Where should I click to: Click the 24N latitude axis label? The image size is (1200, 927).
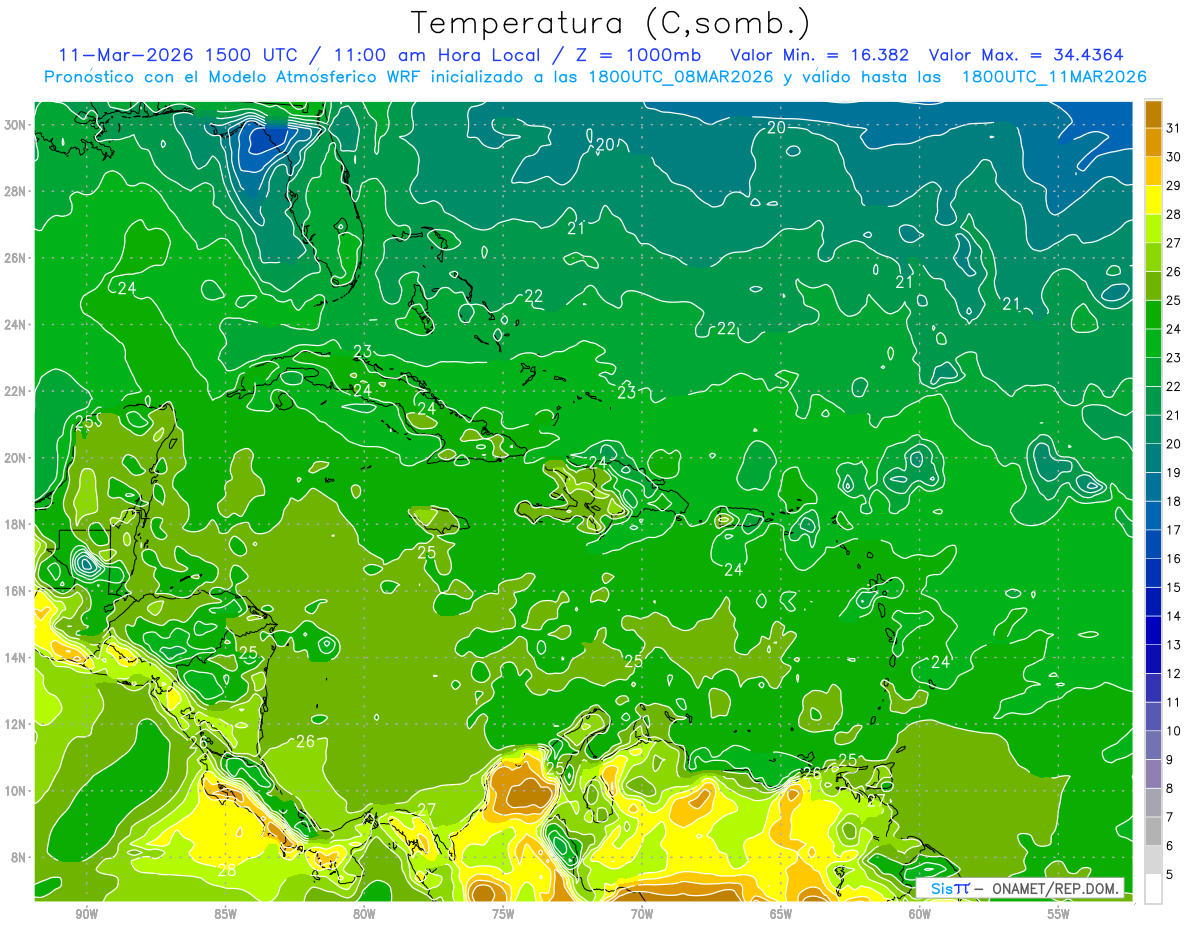14,325
